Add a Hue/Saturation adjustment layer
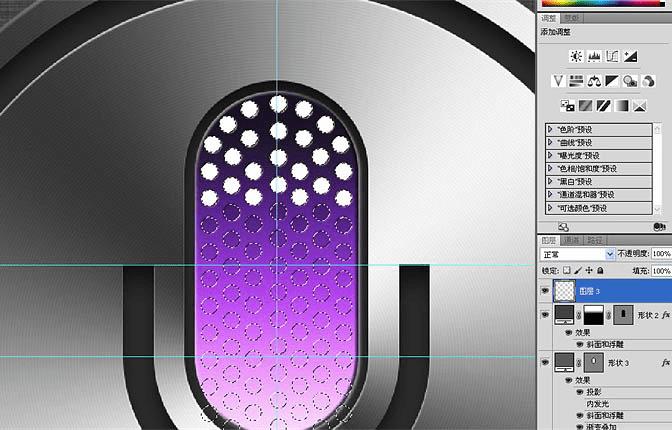This screenshot has width=672, height=430. [576, 81]
